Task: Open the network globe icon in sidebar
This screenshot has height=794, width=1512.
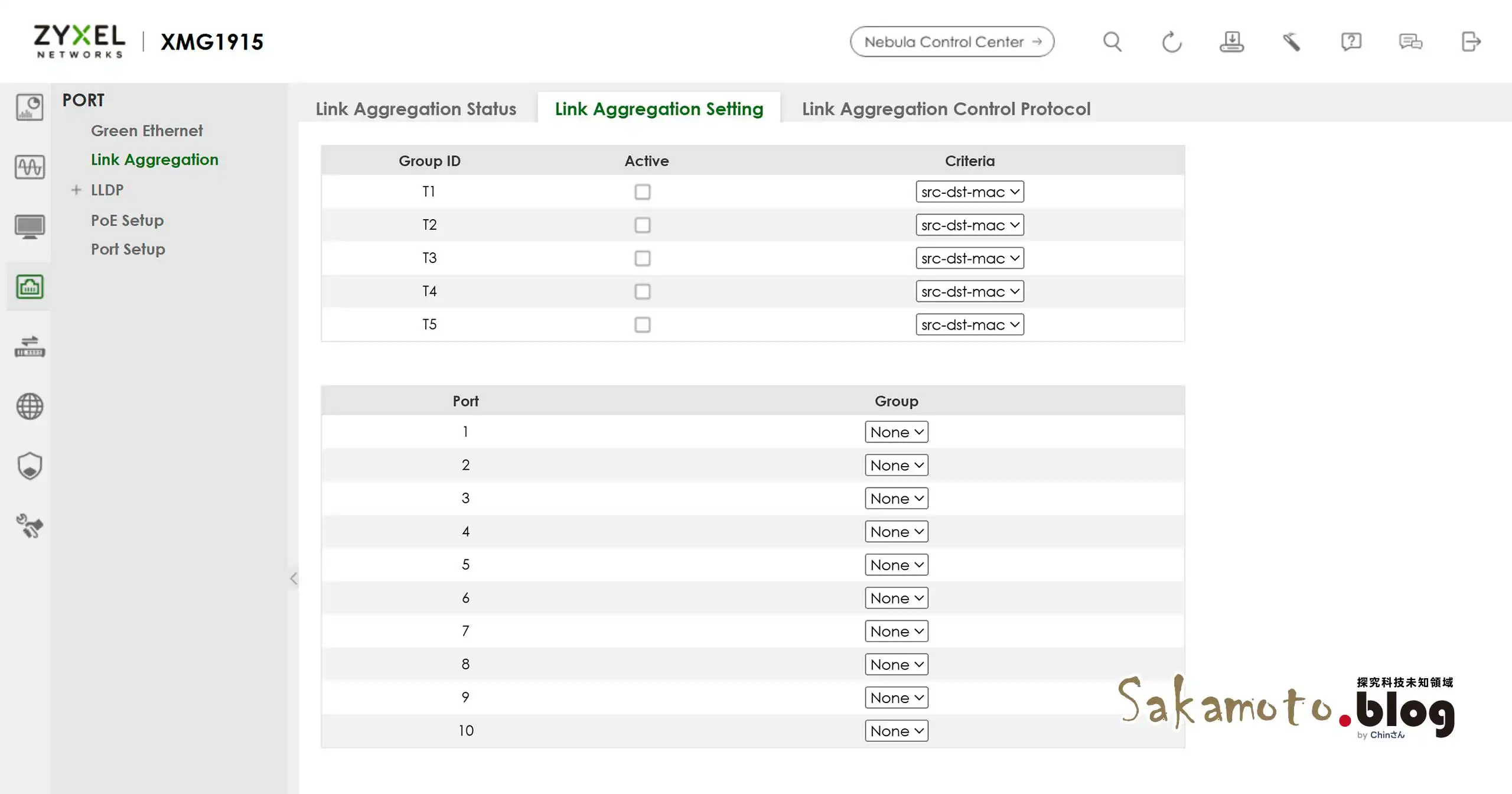Action: [30, 406]
